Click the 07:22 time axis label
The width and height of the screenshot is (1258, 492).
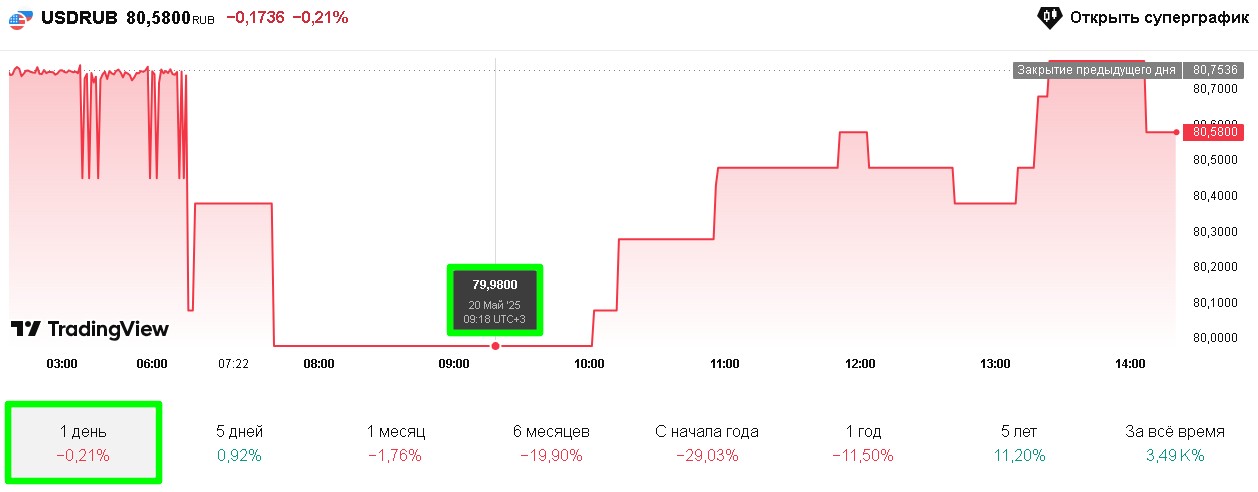pyautogui.click(x=233, y=364)
